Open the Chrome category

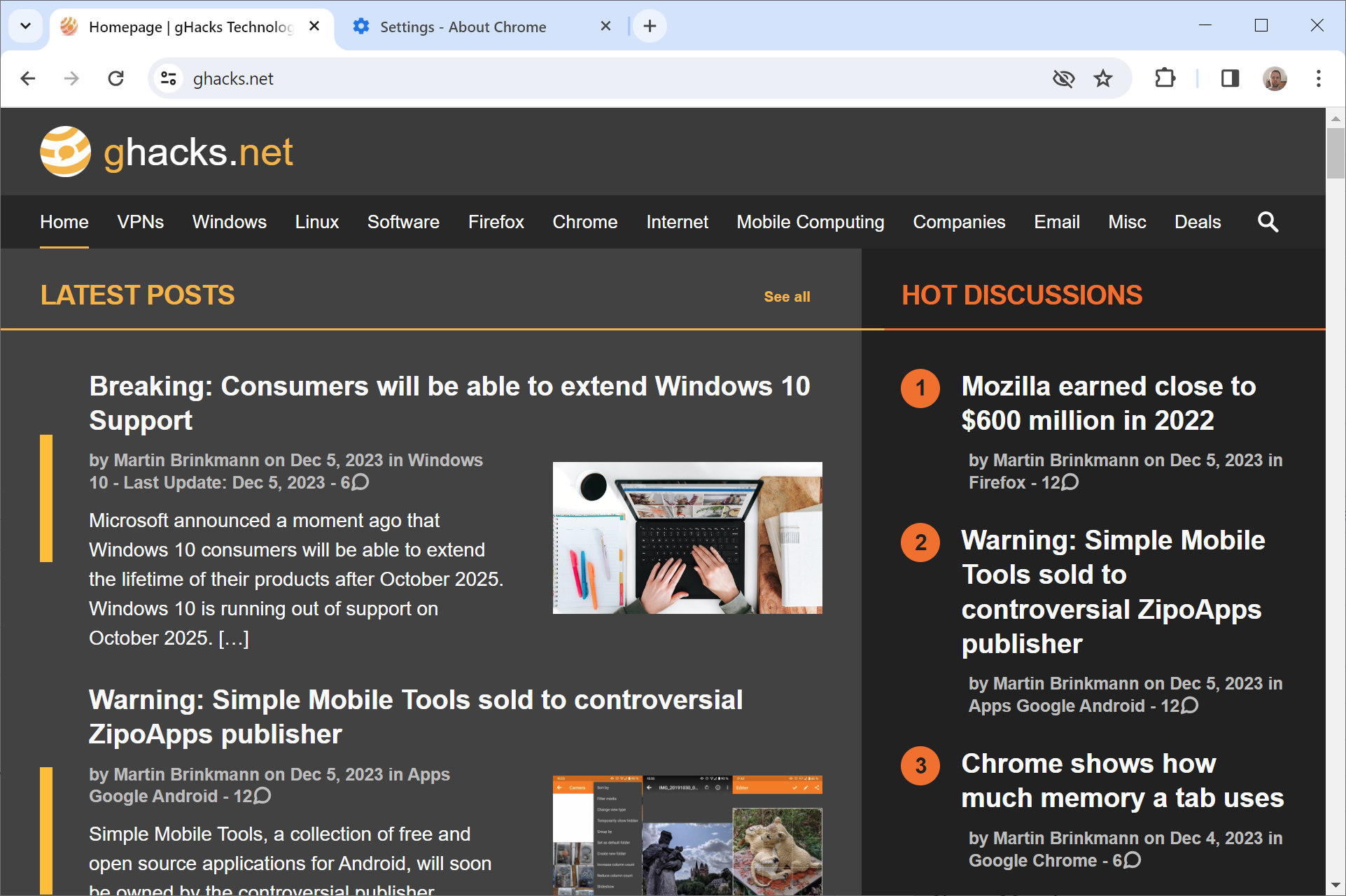pos(585,223)
